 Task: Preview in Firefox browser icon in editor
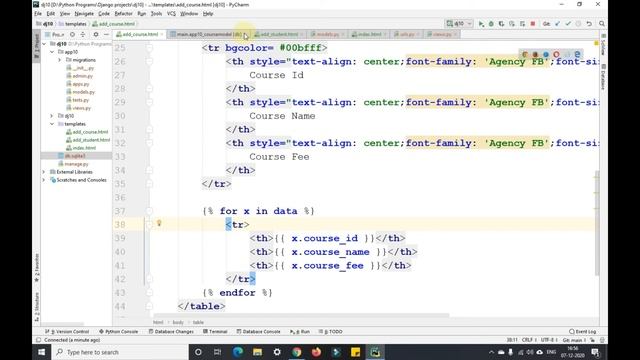pos(535,54)
